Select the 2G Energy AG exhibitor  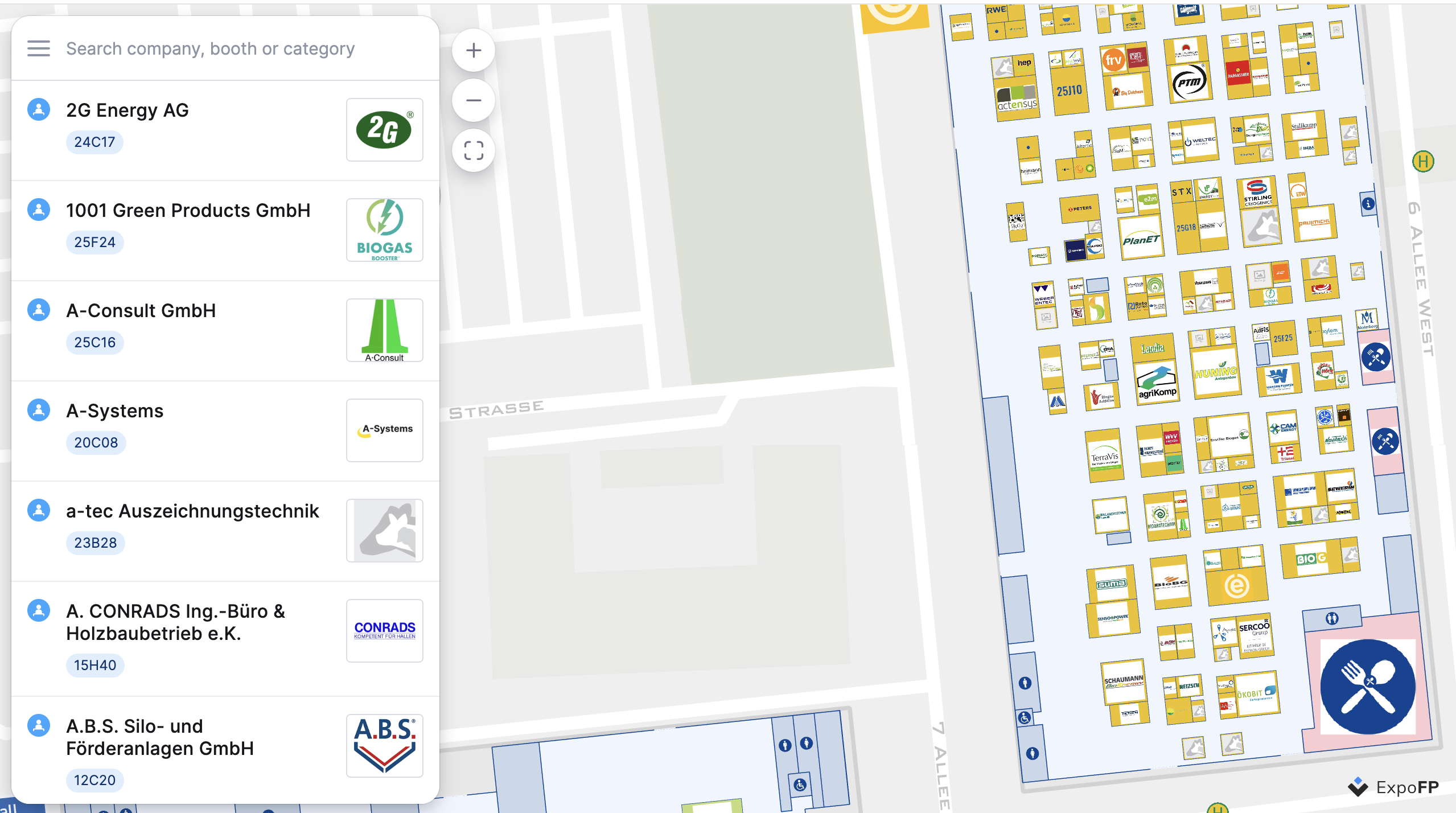pyautogui.click(x=127, y=110)
